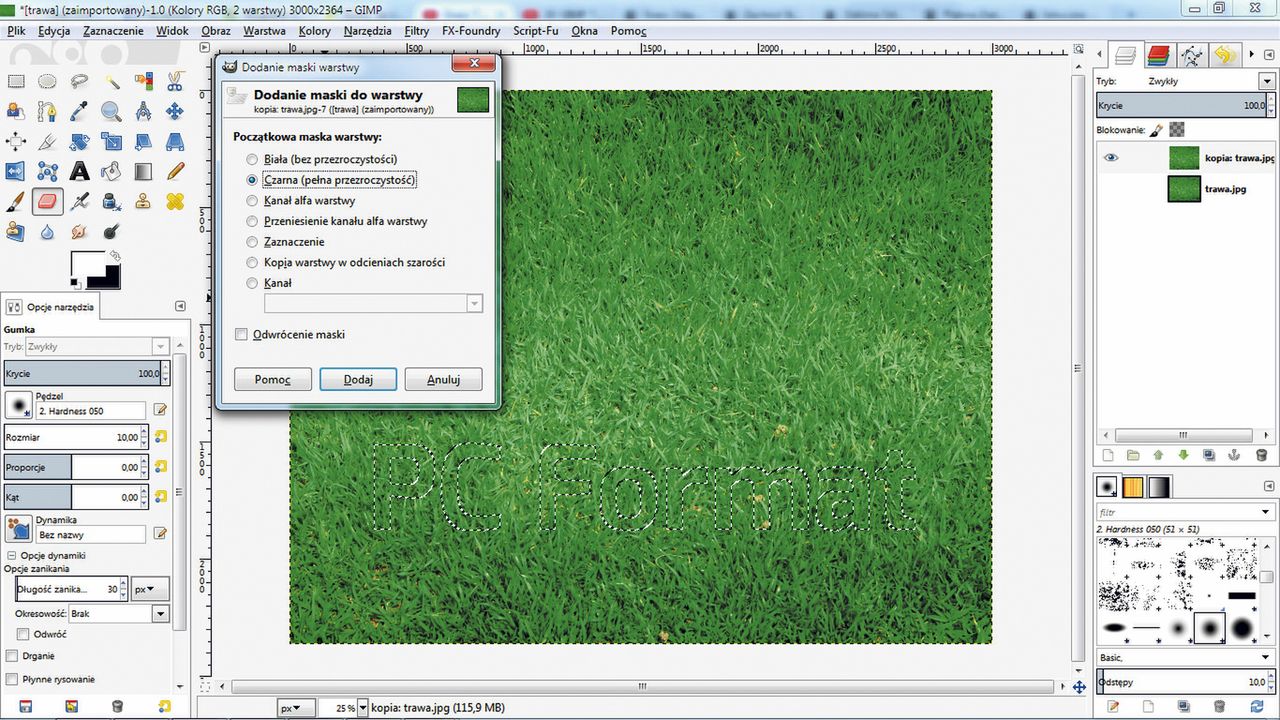Select the Bucket Fill tool

[111, 172]
